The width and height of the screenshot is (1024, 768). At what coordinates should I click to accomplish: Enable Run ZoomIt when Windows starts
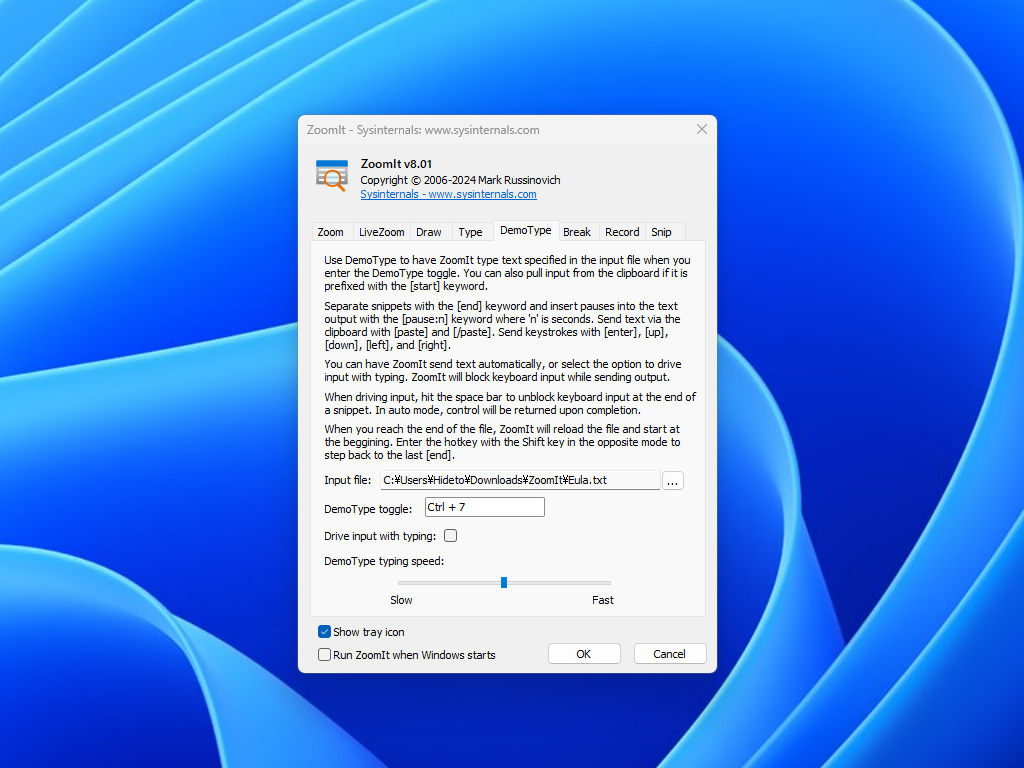(x=324, y=654)
